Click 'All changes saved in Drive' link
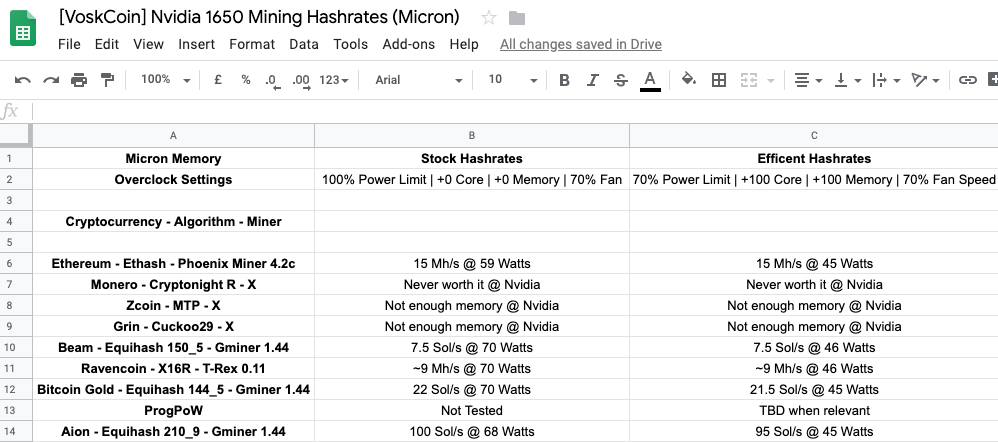 [x=580, y=45]
